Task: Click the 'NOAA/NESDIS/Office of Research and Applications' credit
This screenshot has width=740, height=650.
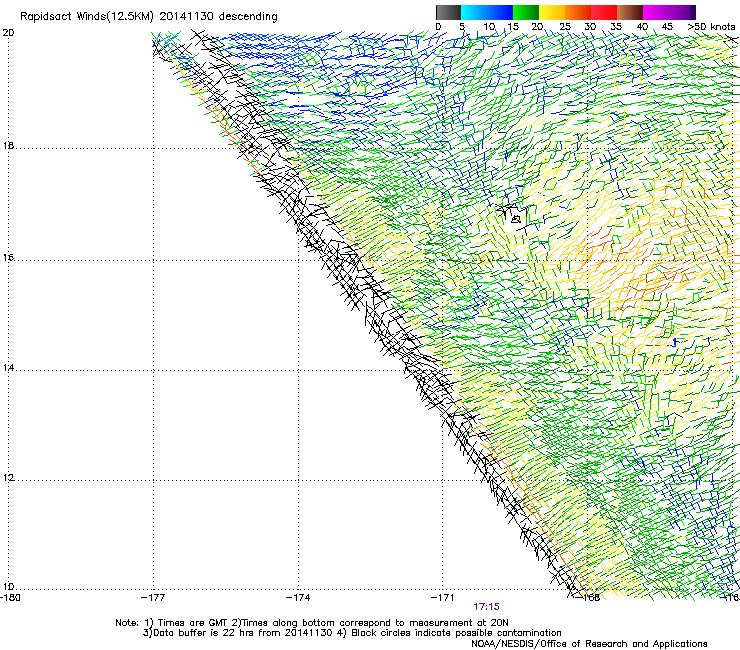Action: click(x=589, y=644)
